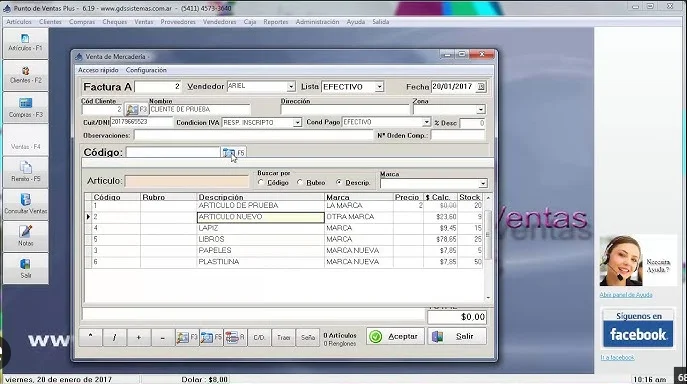The image size is (687, 384).
Task: Open the Cheques menu
Action: 114,21
